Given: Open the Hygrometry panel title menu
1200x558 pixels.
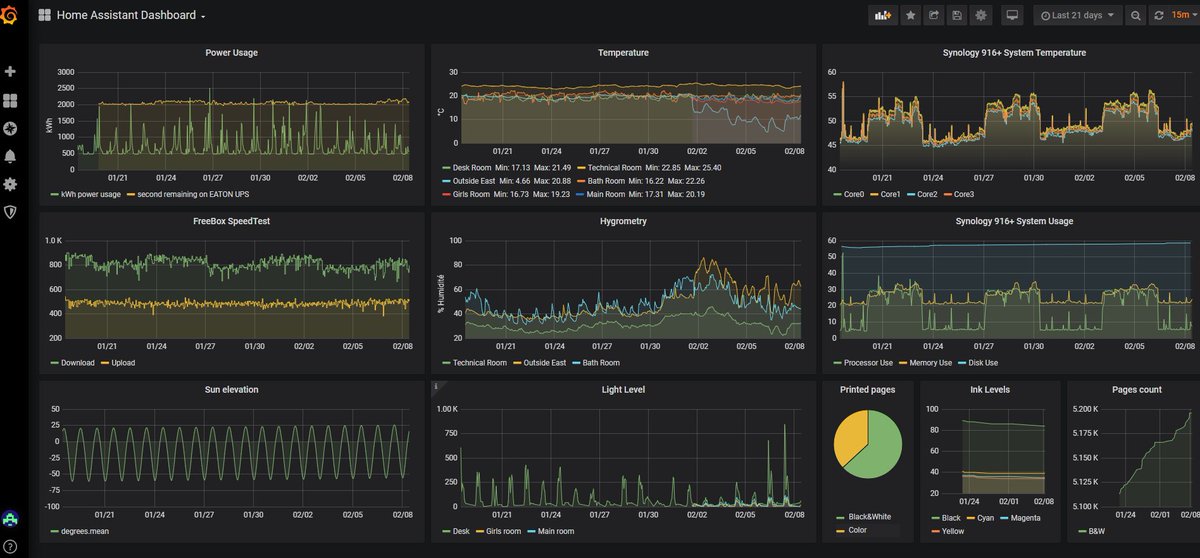Looking at the screenshot, I should [623, 221].
